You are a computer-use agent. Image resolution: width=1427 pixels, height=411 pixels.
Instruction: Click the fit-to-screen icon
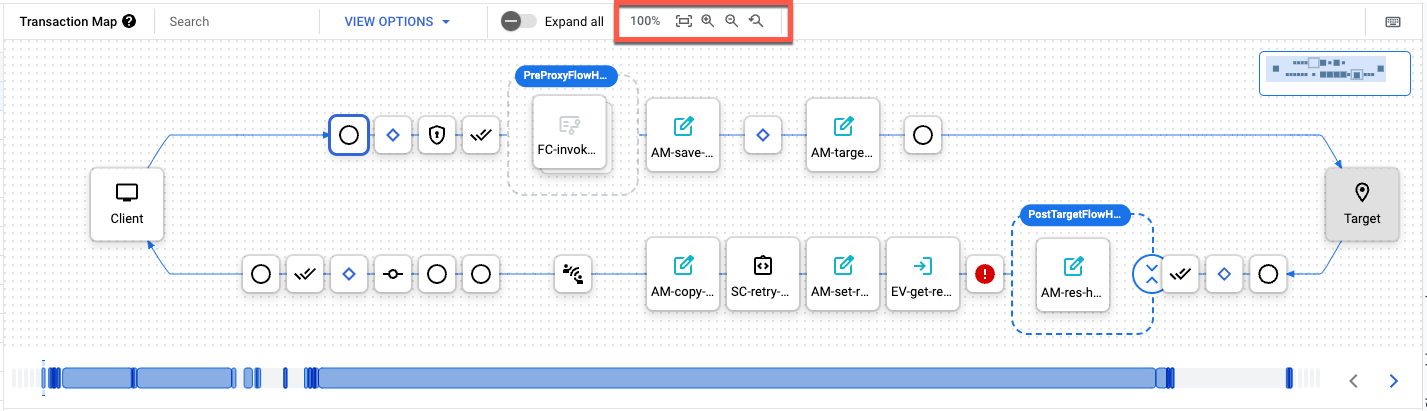coord(684,21)
